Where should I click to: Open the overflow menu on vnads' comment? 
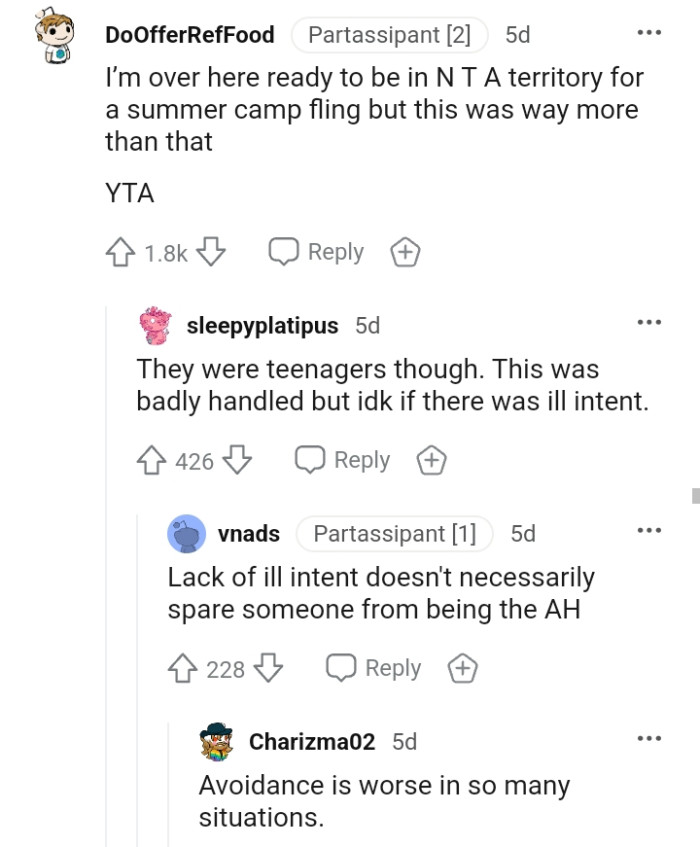pos(651,530)
